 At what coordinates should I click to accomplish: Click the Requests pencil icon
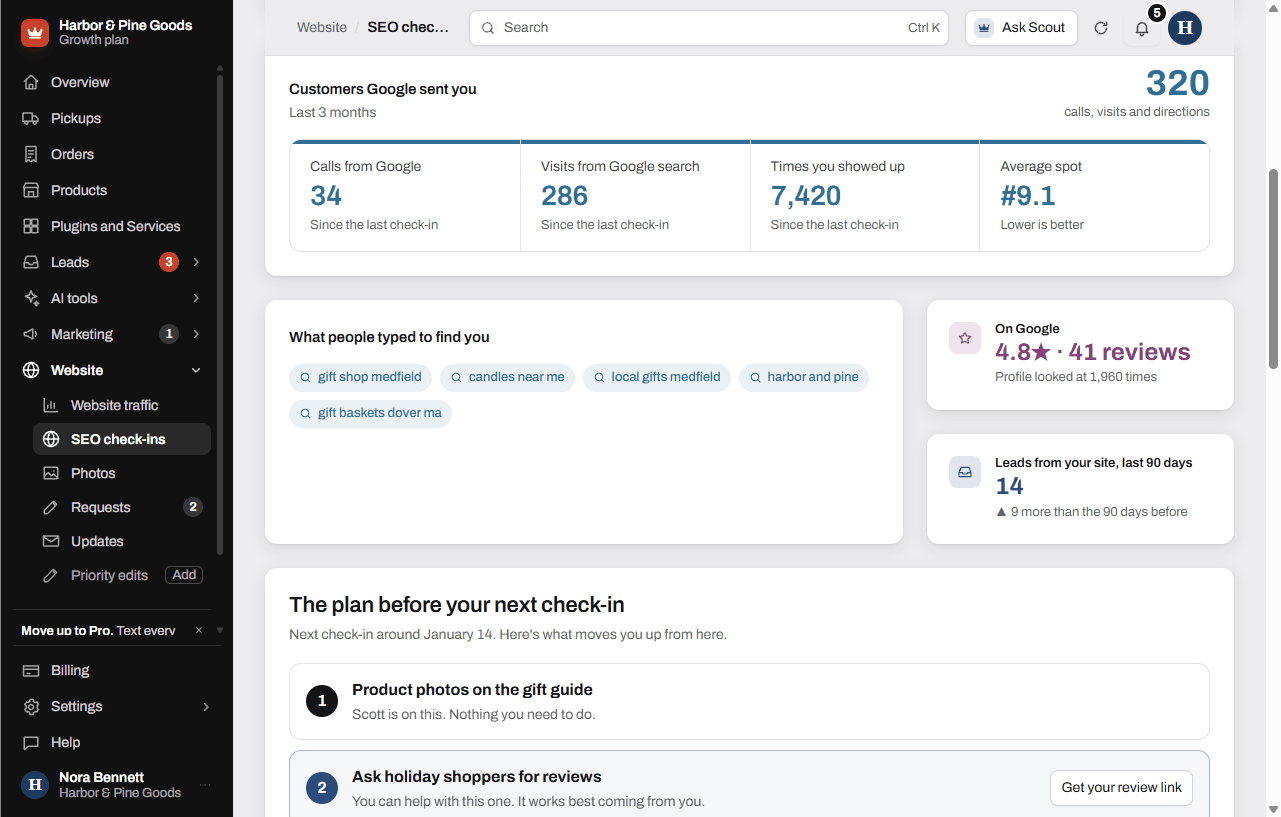pyautogui.click(x=51, y=507)
